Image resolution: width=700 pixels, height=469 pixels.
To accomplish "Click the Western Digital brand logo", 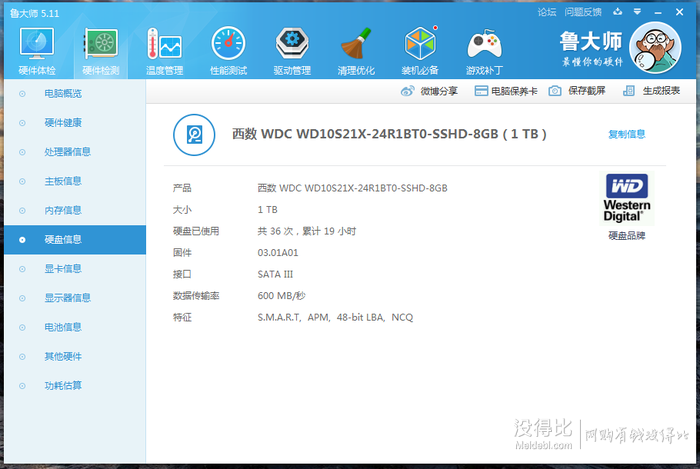I will pos(627,198).
